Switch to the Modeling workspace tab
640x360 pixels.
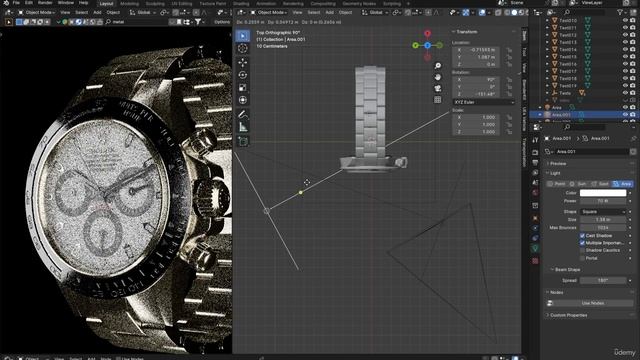[129, 3]
